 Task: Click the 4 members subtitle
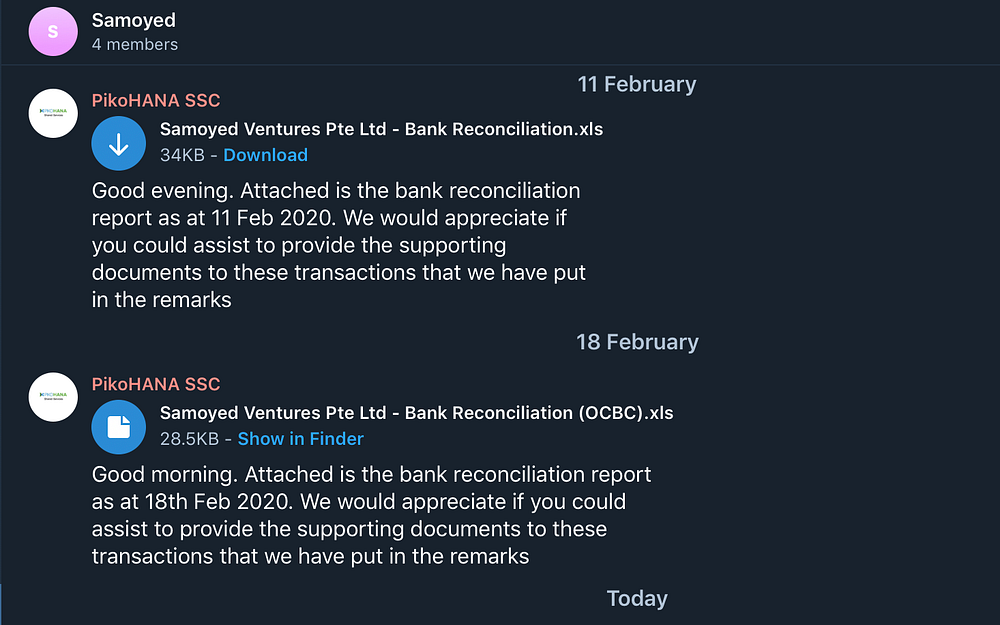tap(134, 44)
